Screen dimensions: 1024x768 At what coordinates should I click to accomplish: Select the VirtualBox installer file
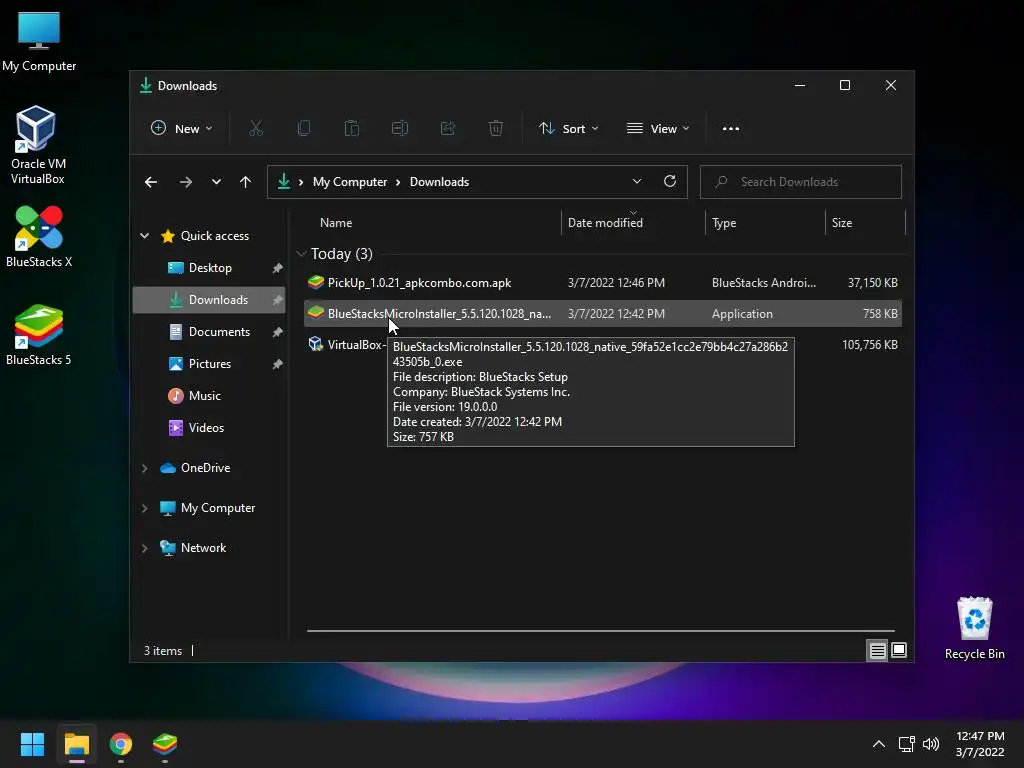click(345, 345)
